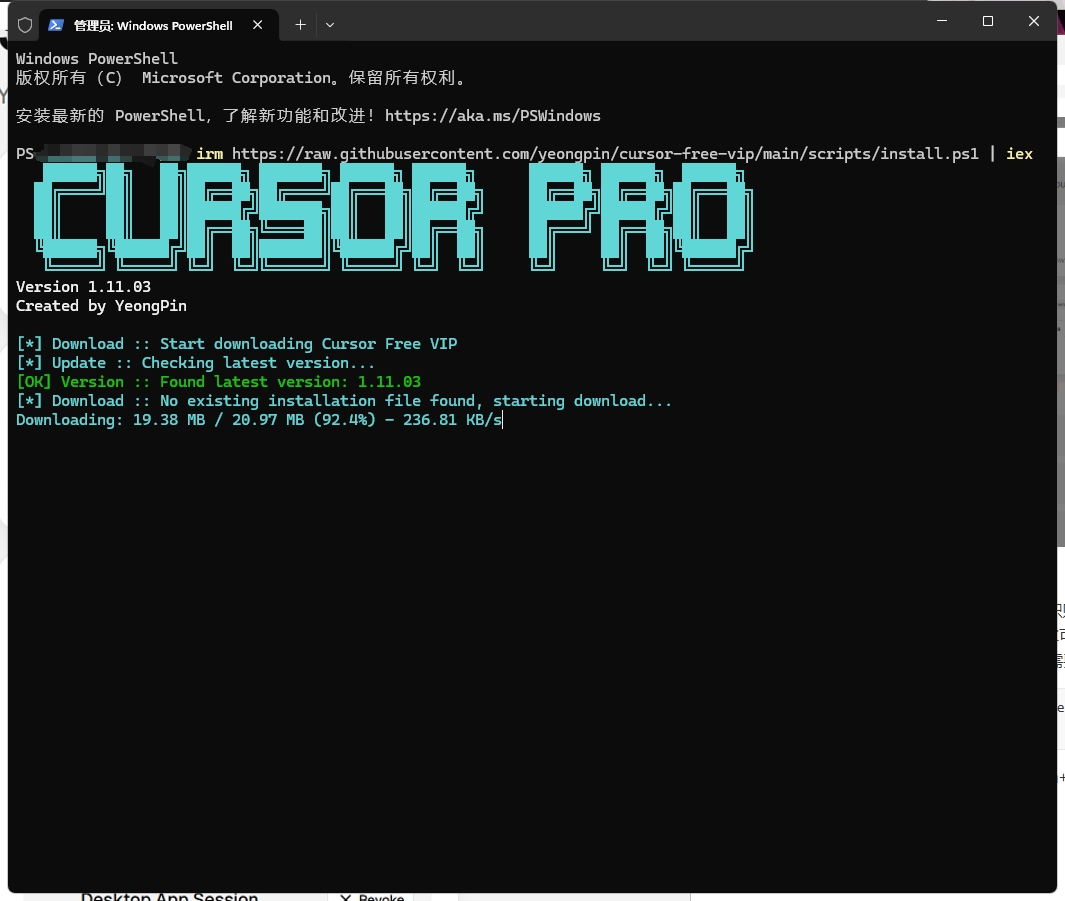
Task: Maximize the terminal window
Action: pyautogui.click(x=988, y=21)
